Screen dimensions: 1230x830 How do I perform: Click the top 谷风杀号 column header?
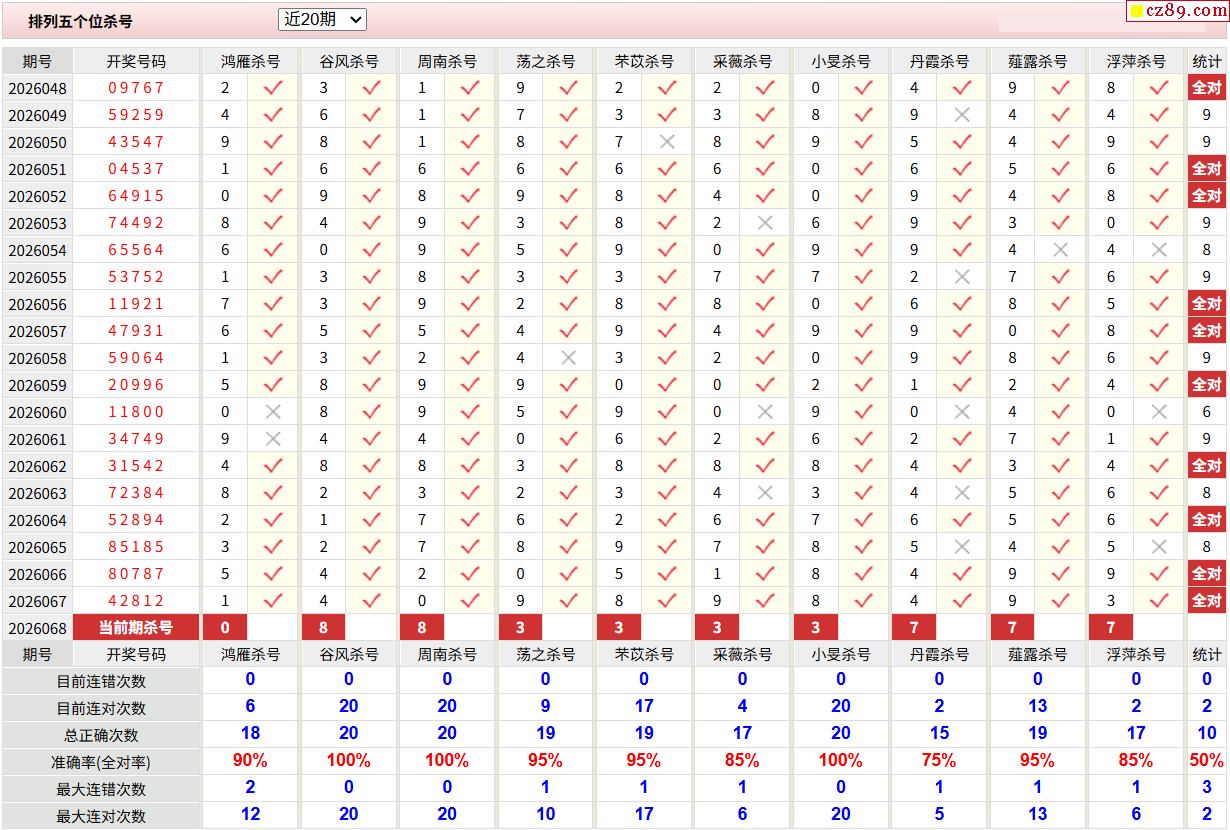coord(348,61)
